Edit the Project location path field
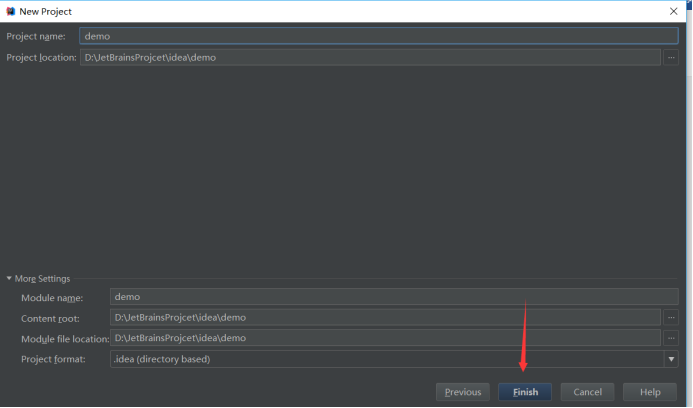This screenshot has width=693, height=408. [x=370, y=57]
